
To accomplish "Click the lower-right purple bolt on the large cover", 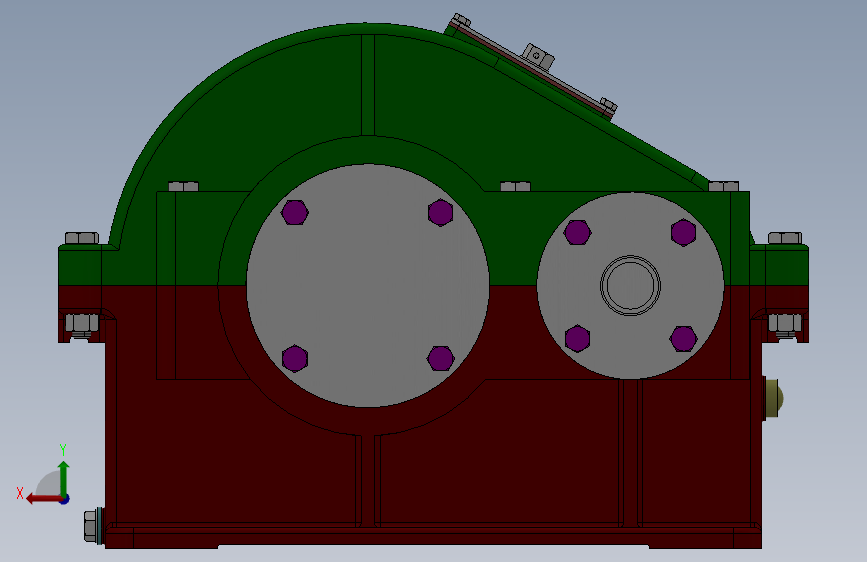I will [x=441, y=358].
